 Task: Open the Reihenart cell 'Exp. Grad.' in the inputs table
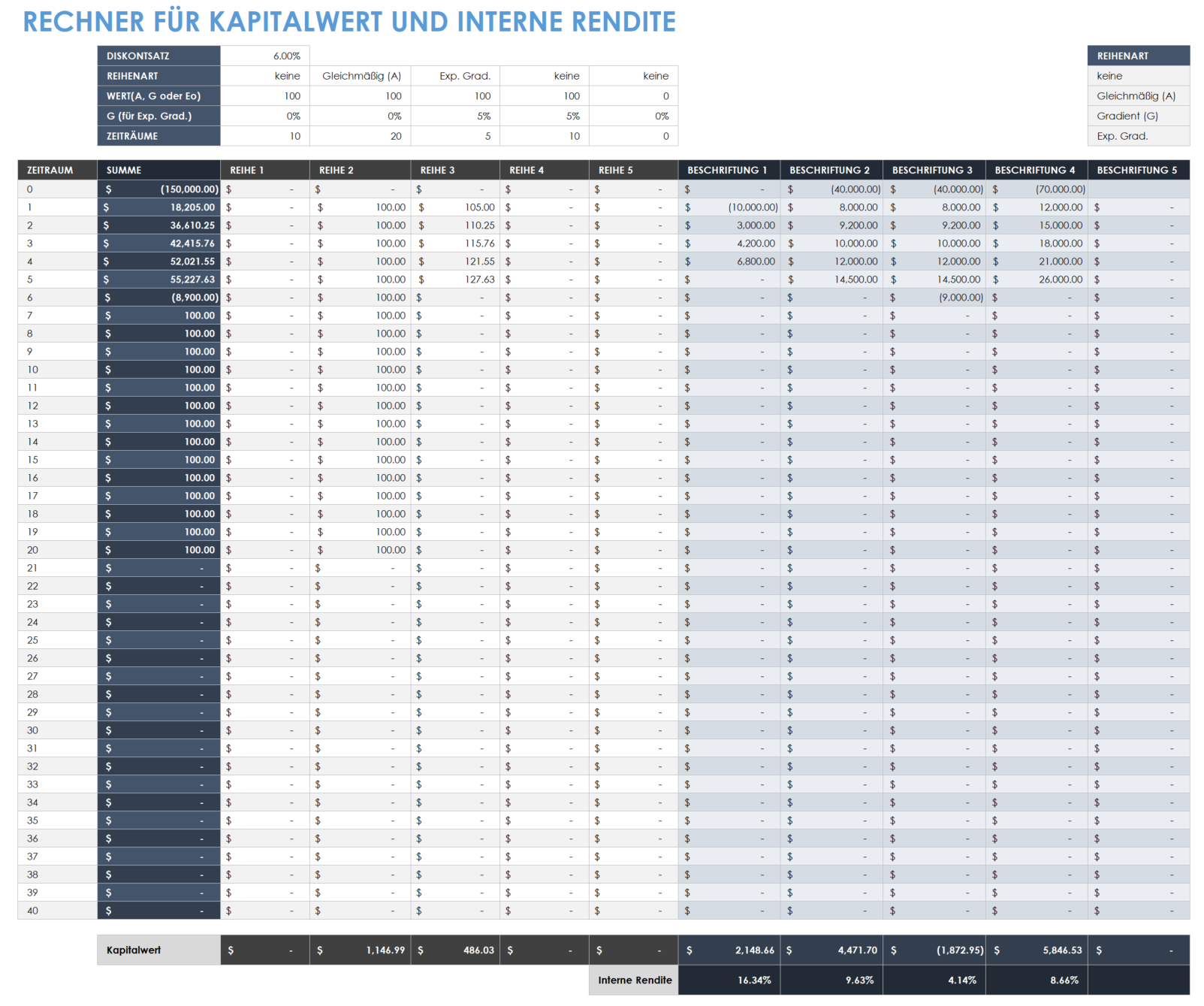(x=455, y=76)
